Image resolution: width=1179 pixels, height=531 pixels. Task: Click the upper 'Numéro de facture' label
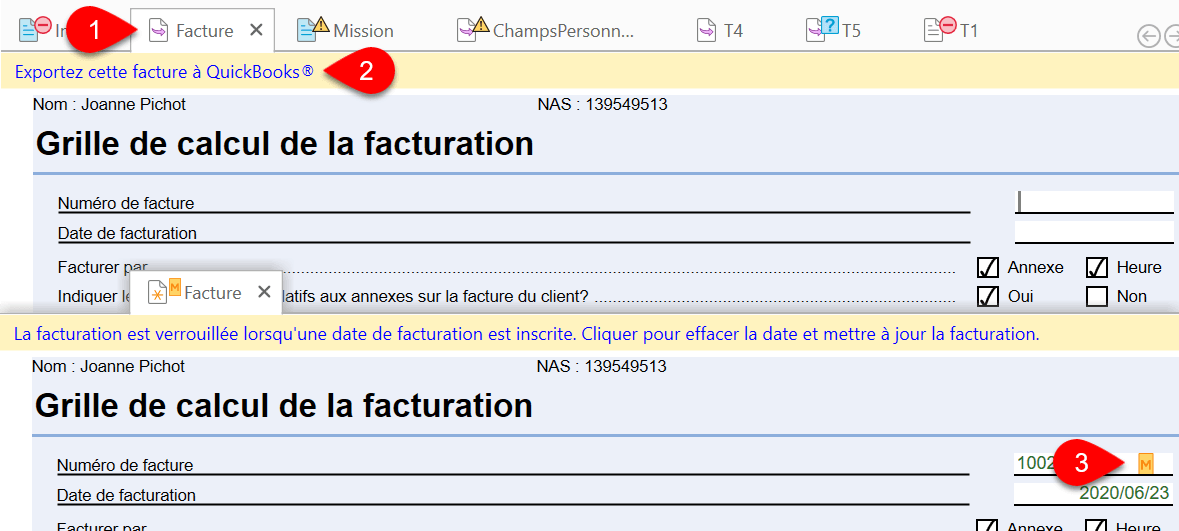click(126, 203)
